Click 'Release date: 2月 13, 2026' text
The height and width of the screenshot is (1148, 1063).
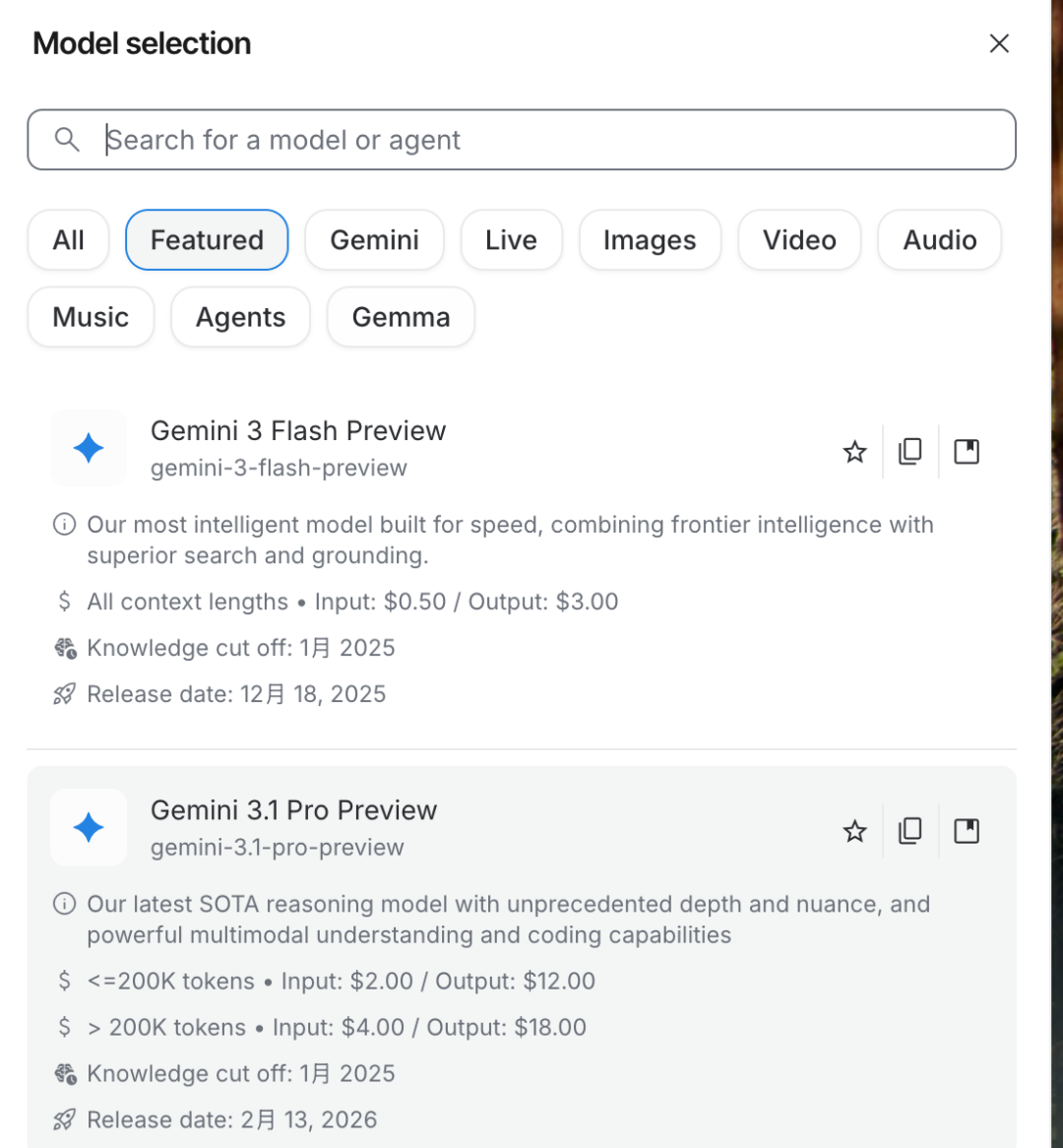[x=232, y=1119]
